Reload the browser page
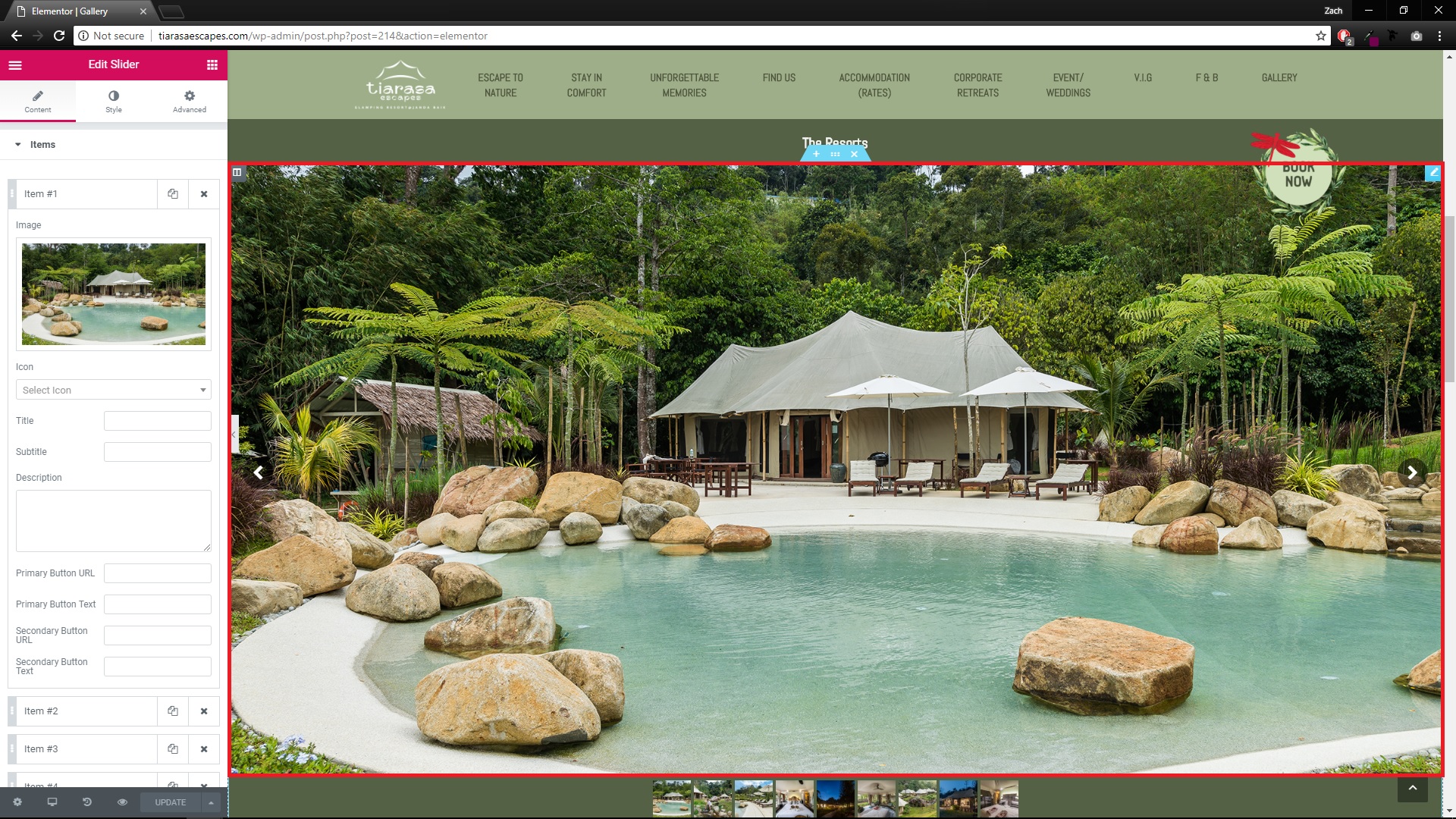 point(59,36)
